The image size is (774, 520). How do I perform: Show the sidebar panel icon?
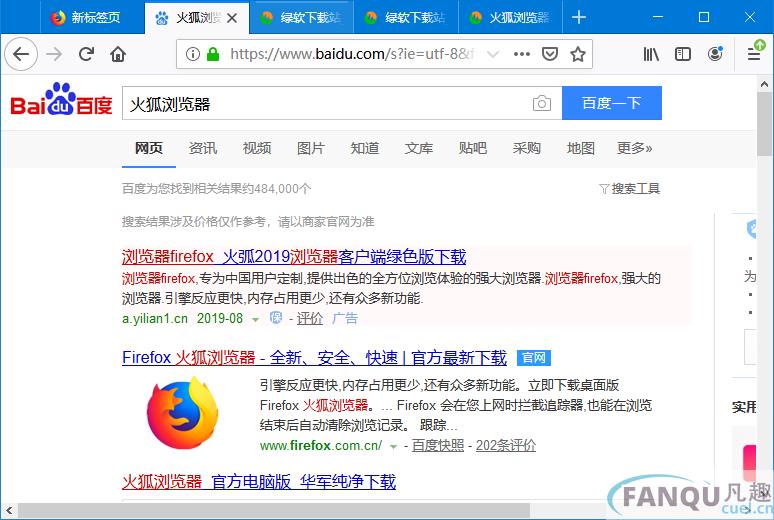[x=683, y=54]
